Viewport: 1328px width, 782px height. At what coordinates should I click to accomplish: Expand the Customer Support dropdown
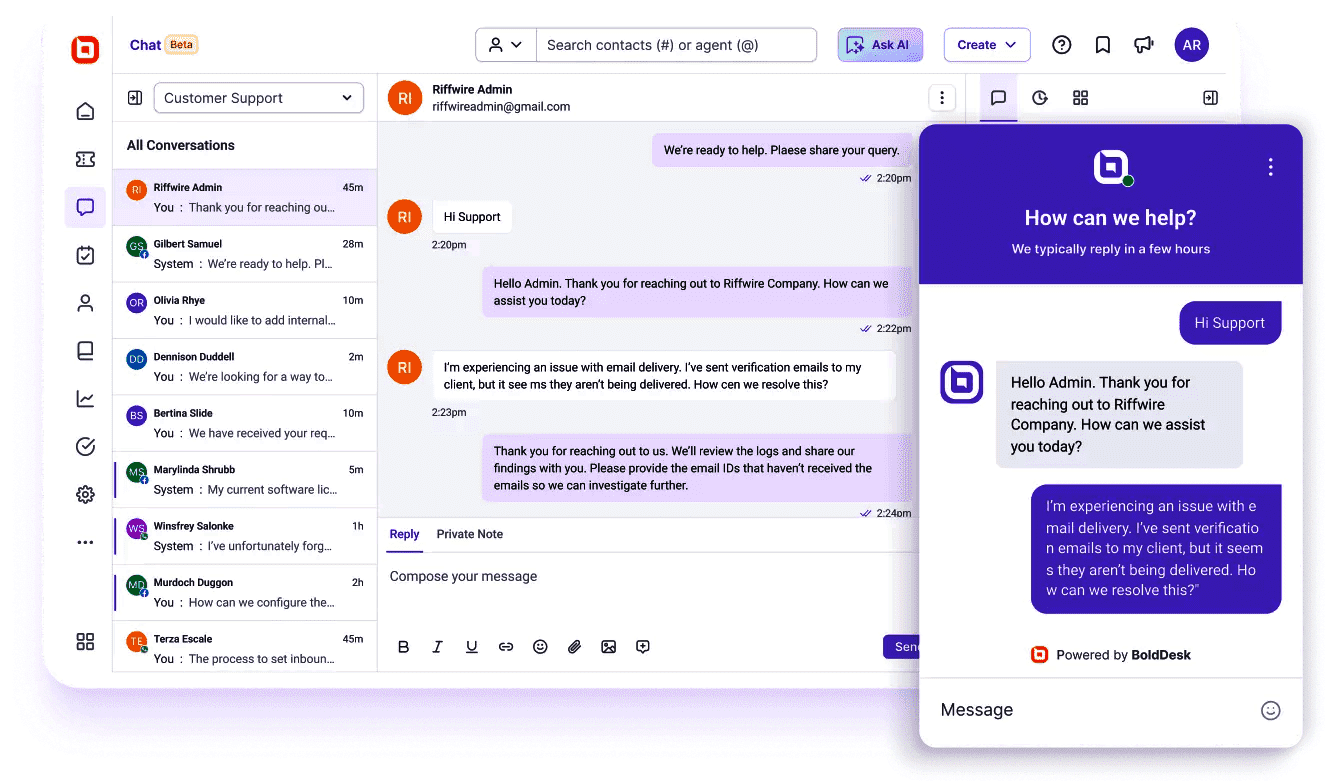(x=258, y=98)
